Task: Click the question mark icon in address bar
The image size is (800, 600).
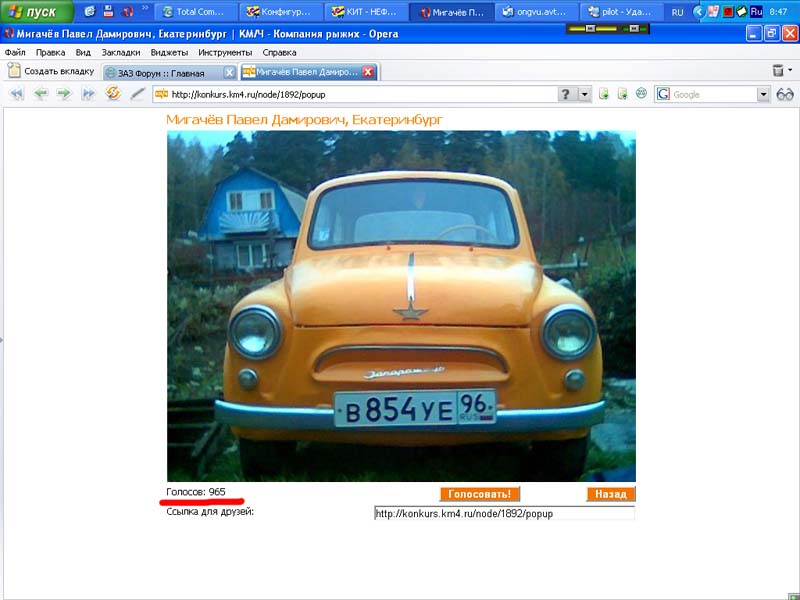Action: 566,94
